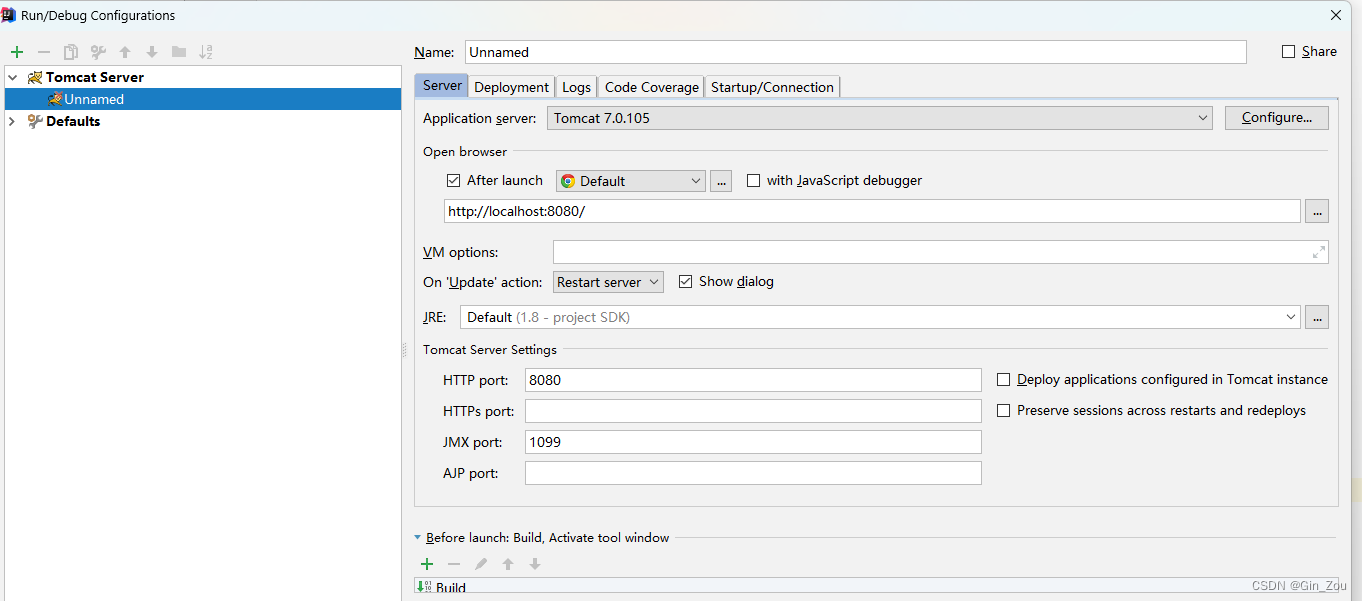Screen dimensions: 1362x601
Task: Create new folder for configurations
Action: tap(179, 52)
